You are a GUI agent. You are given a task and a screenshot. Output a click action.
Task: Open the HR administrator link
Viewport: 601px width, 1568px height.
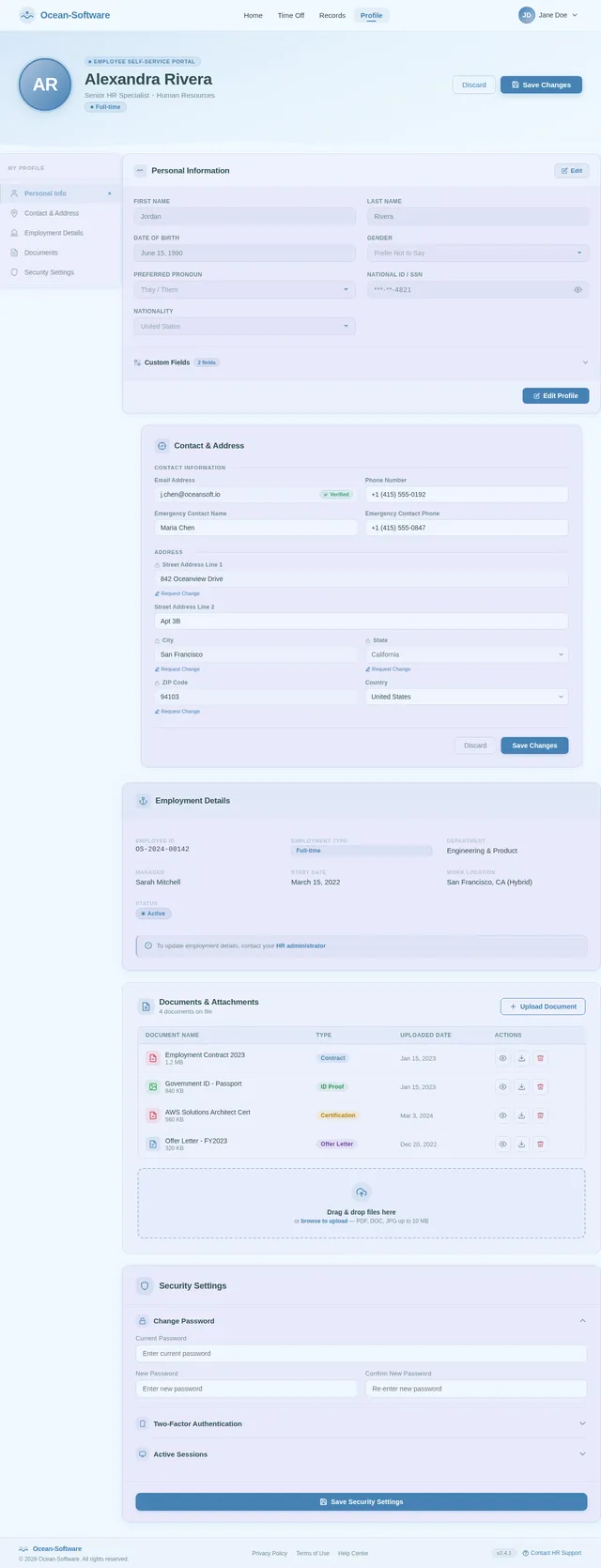(x=300, y=945)
